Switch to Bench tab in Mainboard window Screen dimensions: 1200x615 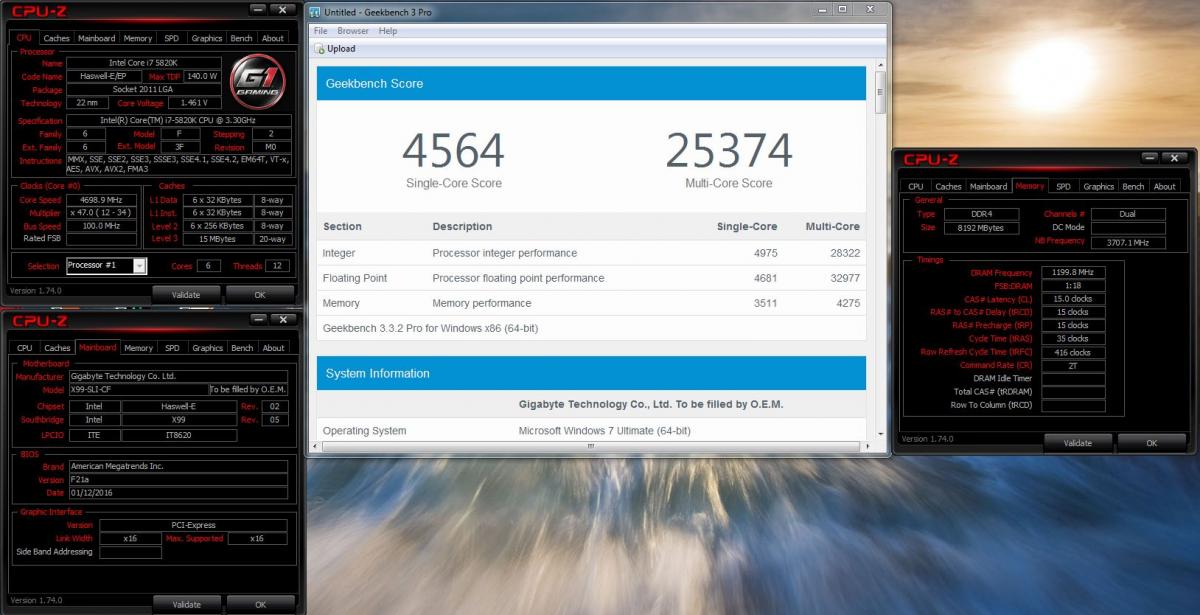pyautogui.click(x=242, y=348)
